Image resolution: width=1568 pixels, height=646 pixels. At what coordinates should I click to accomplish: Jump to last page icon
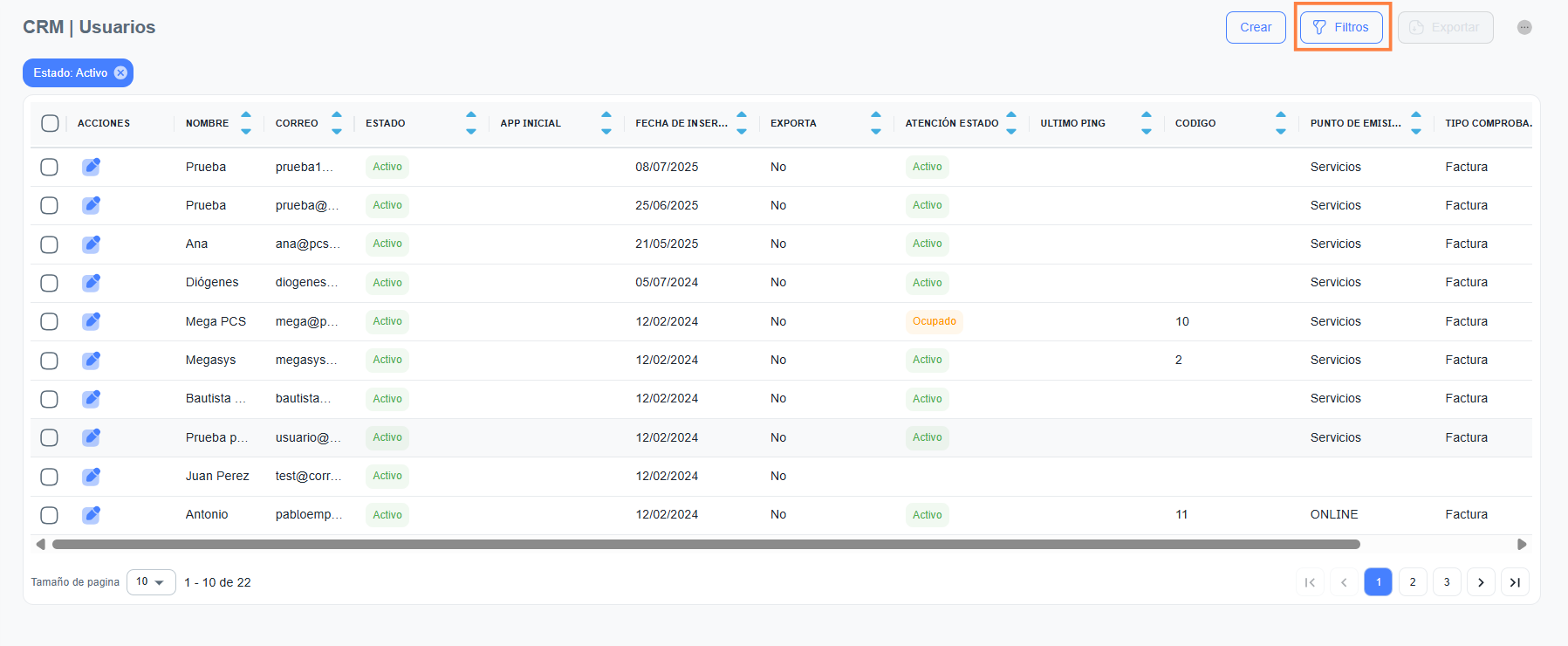tap(1515, 582)
